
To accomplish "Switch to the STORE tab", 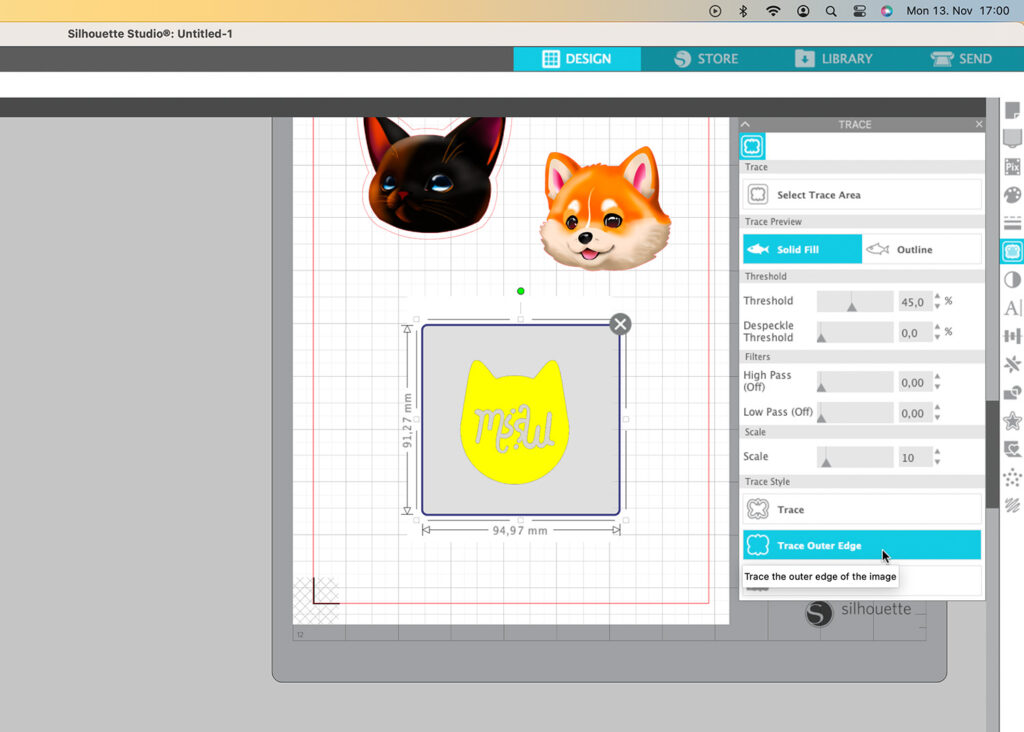I will tap(706, 59).
